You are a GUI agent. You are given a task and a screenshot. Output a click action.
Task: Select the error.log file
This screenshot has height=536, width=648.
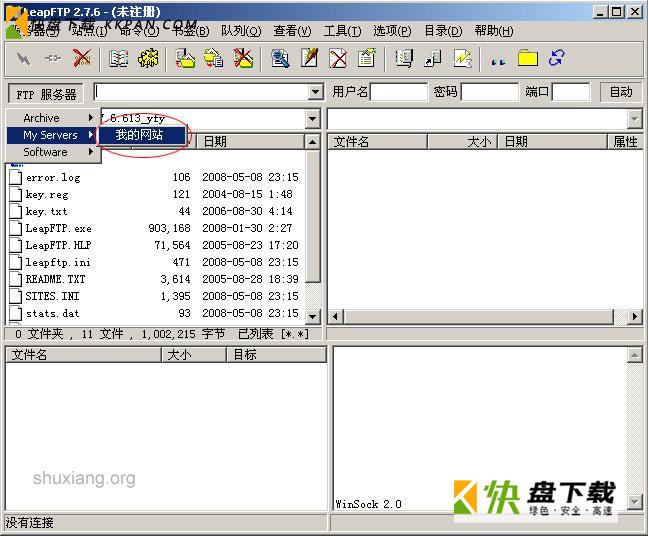(x=53, y=178)
